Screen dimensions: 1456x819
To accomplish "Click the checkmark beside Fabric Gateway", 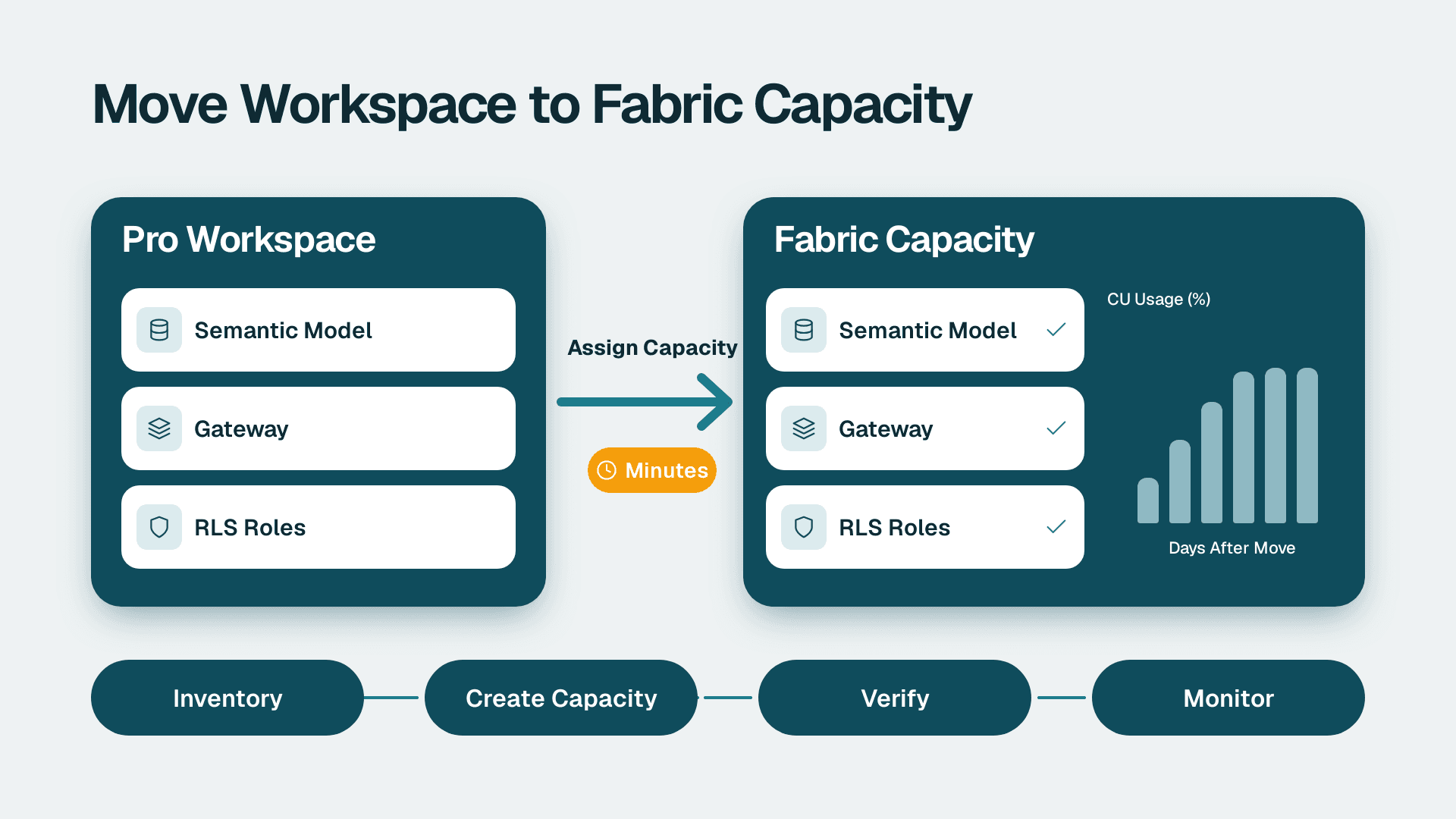I will (1056, 428).
